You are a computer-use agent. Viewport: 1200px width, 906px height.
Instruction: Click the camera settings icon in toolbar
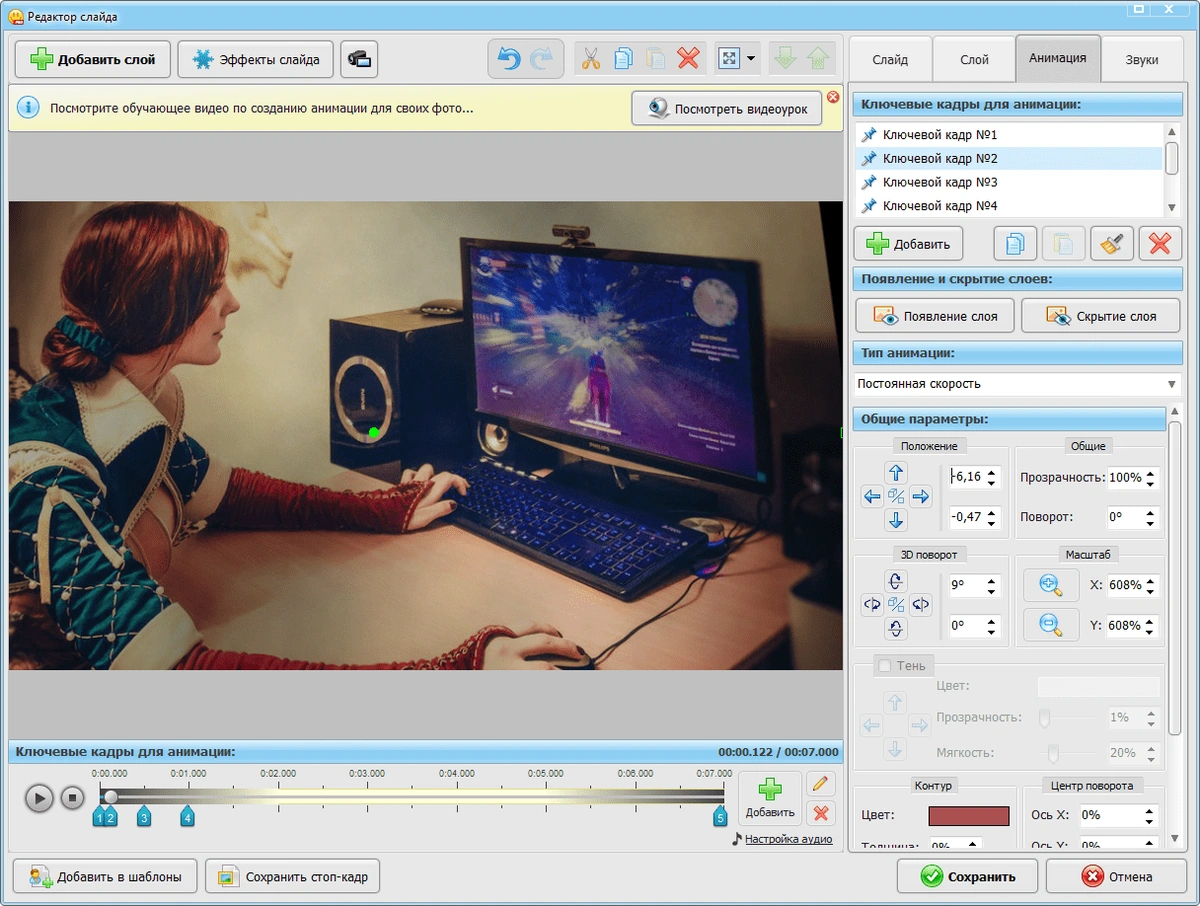coord(359,60)
